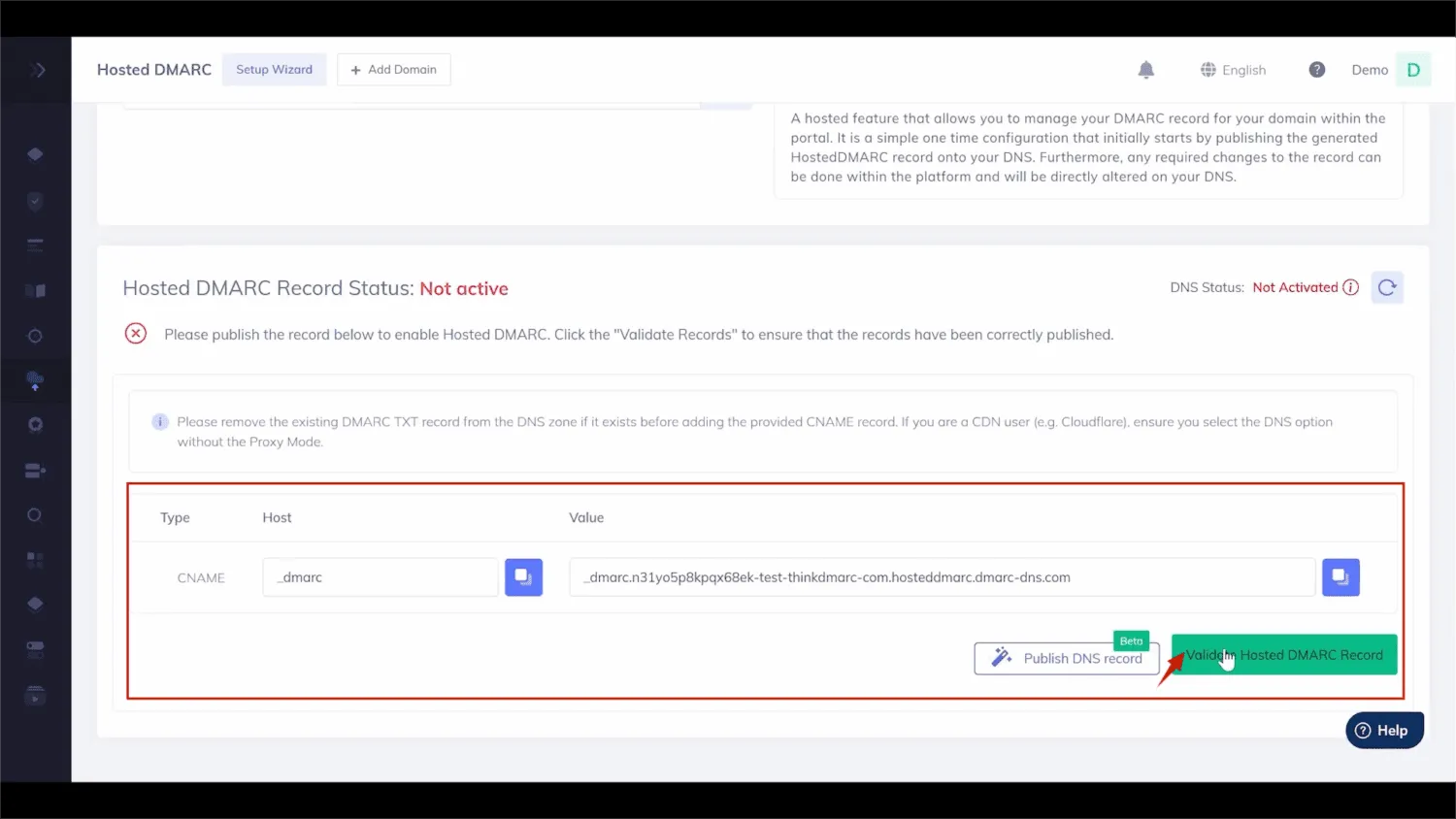Open notifications bell icon
This screenshot has height=819, width=1456.
pos(1146,70)
